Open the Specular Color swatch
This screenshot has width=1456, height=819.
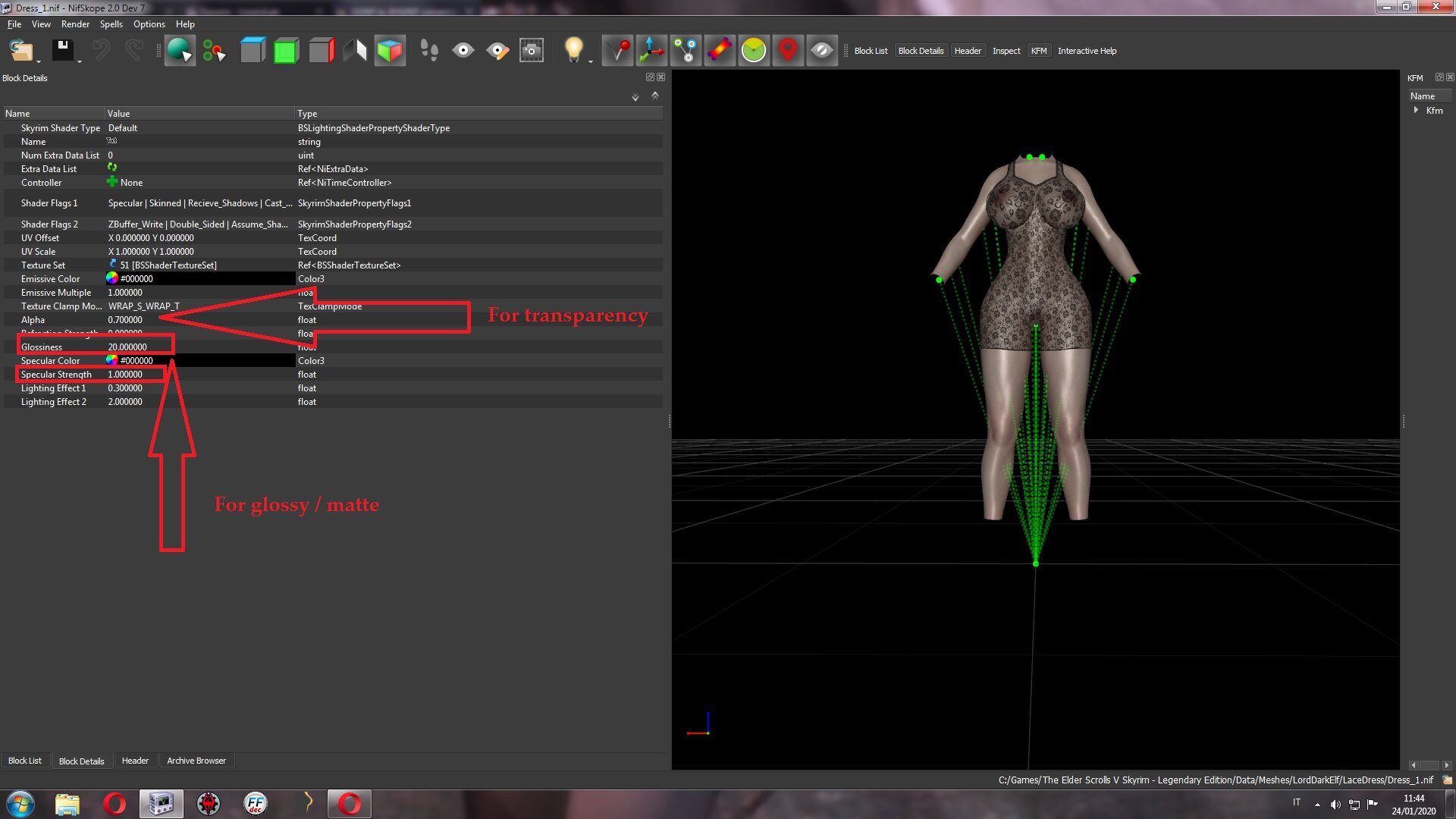pos(111,360)
